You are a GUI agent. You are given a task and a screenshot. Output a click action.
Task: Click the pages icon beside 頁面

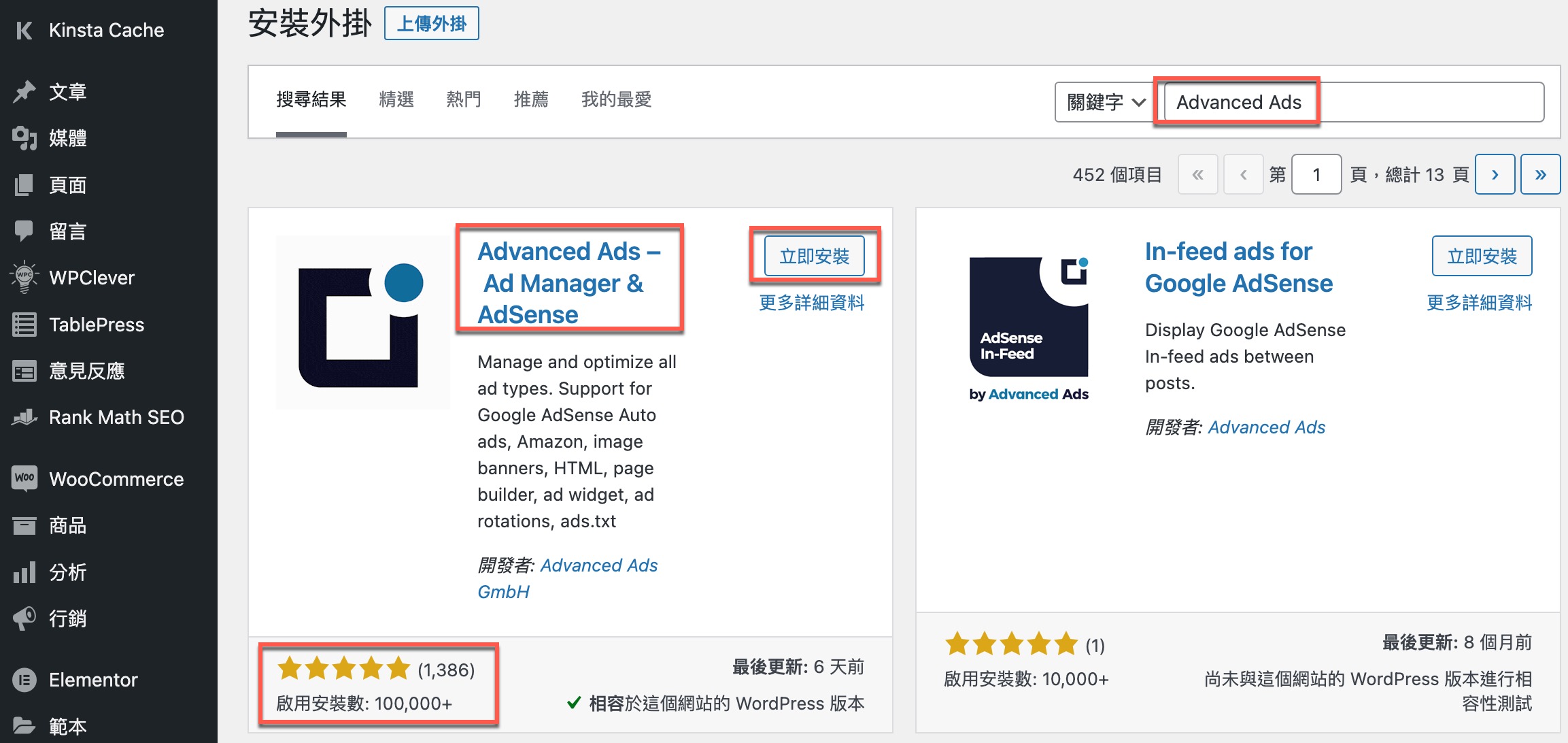[x=24, y=184]
